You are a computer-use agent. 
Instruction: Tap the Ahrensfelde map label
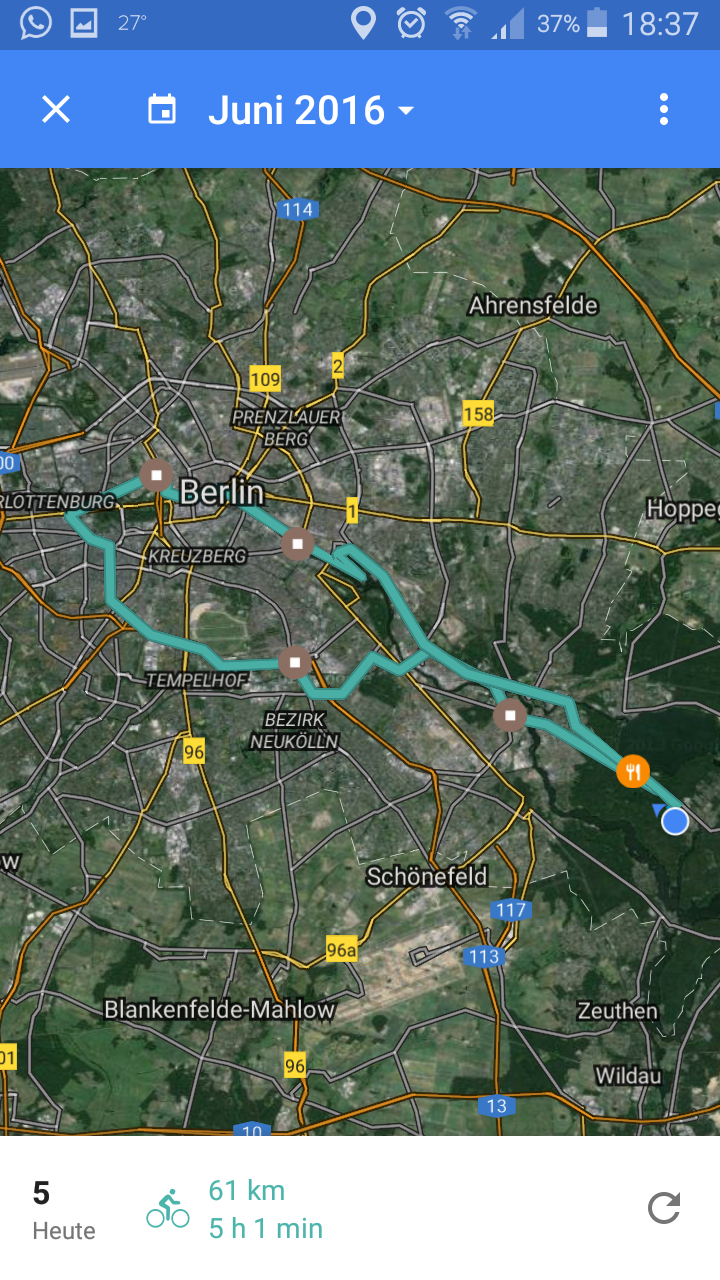tap(533, 305)
